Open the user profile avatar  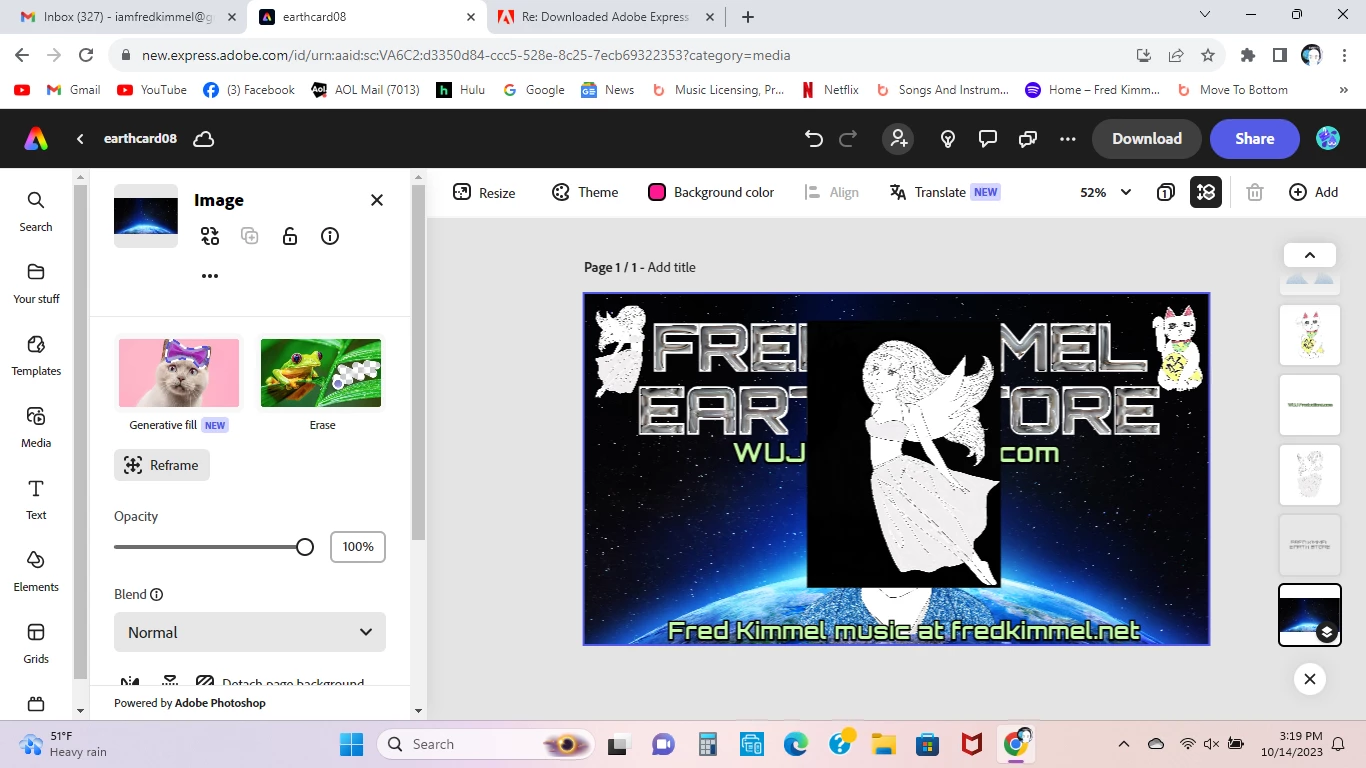click(x=1328, y=139)
